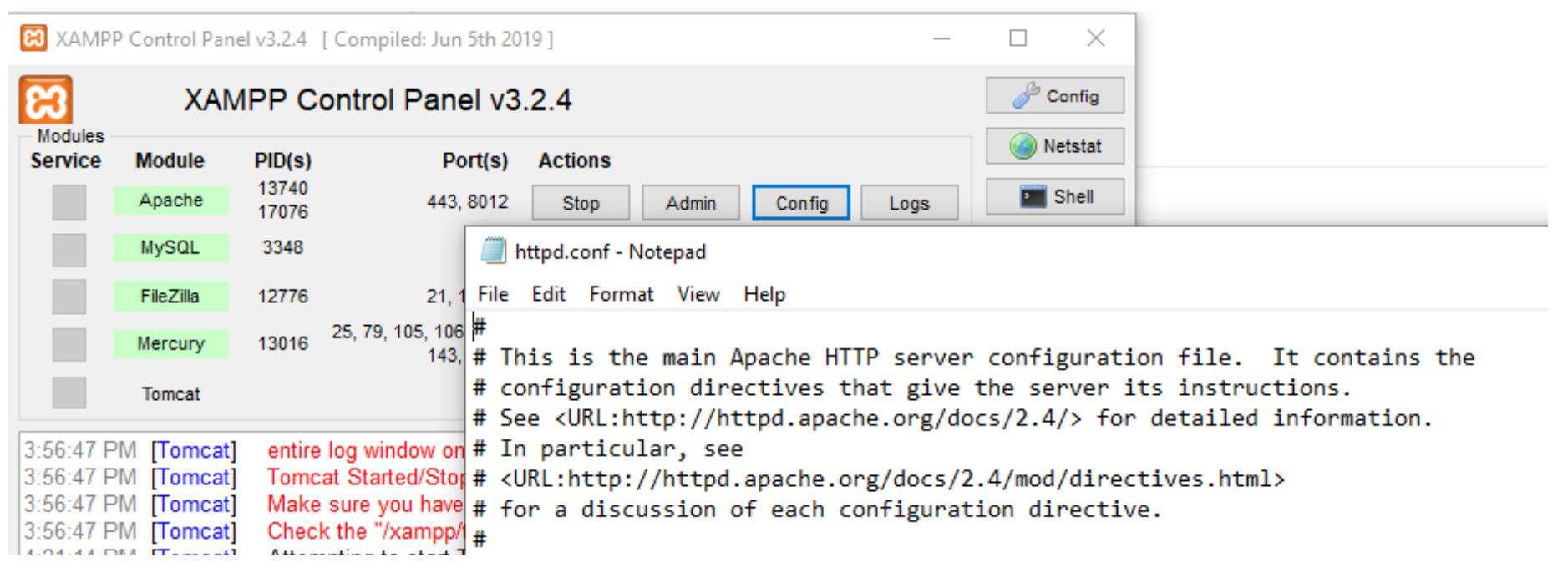Click the XAMPP logo in title bar
1568x568 pixels.
[x=33, y=38]
